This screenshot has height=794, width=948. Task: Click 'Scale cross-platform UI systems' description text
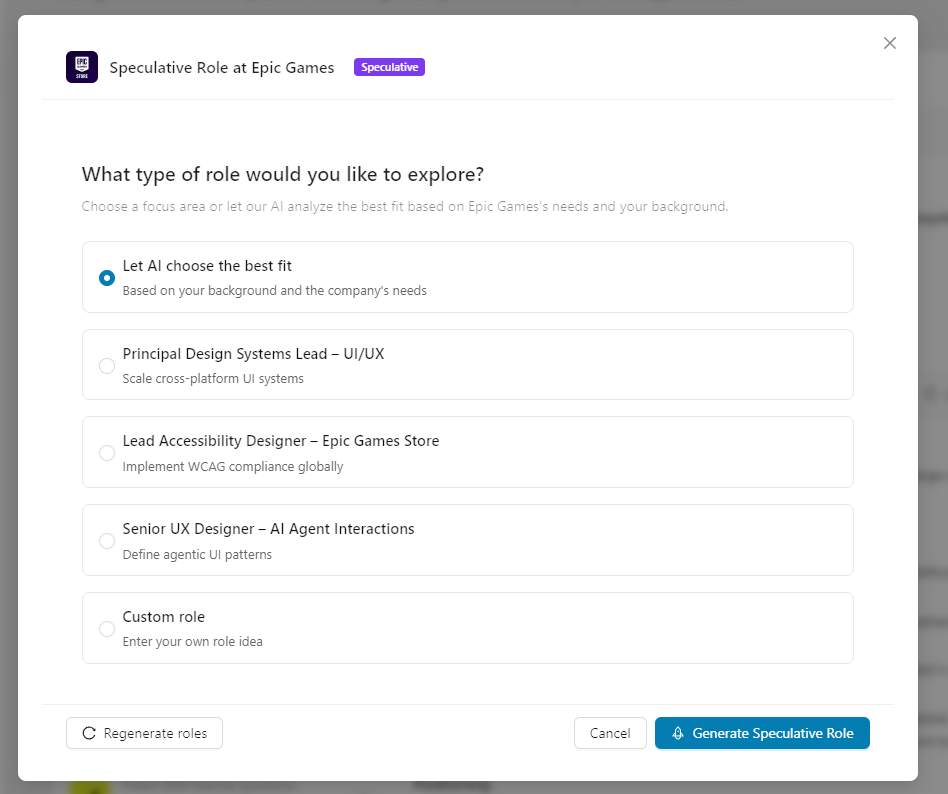point(213,379)
